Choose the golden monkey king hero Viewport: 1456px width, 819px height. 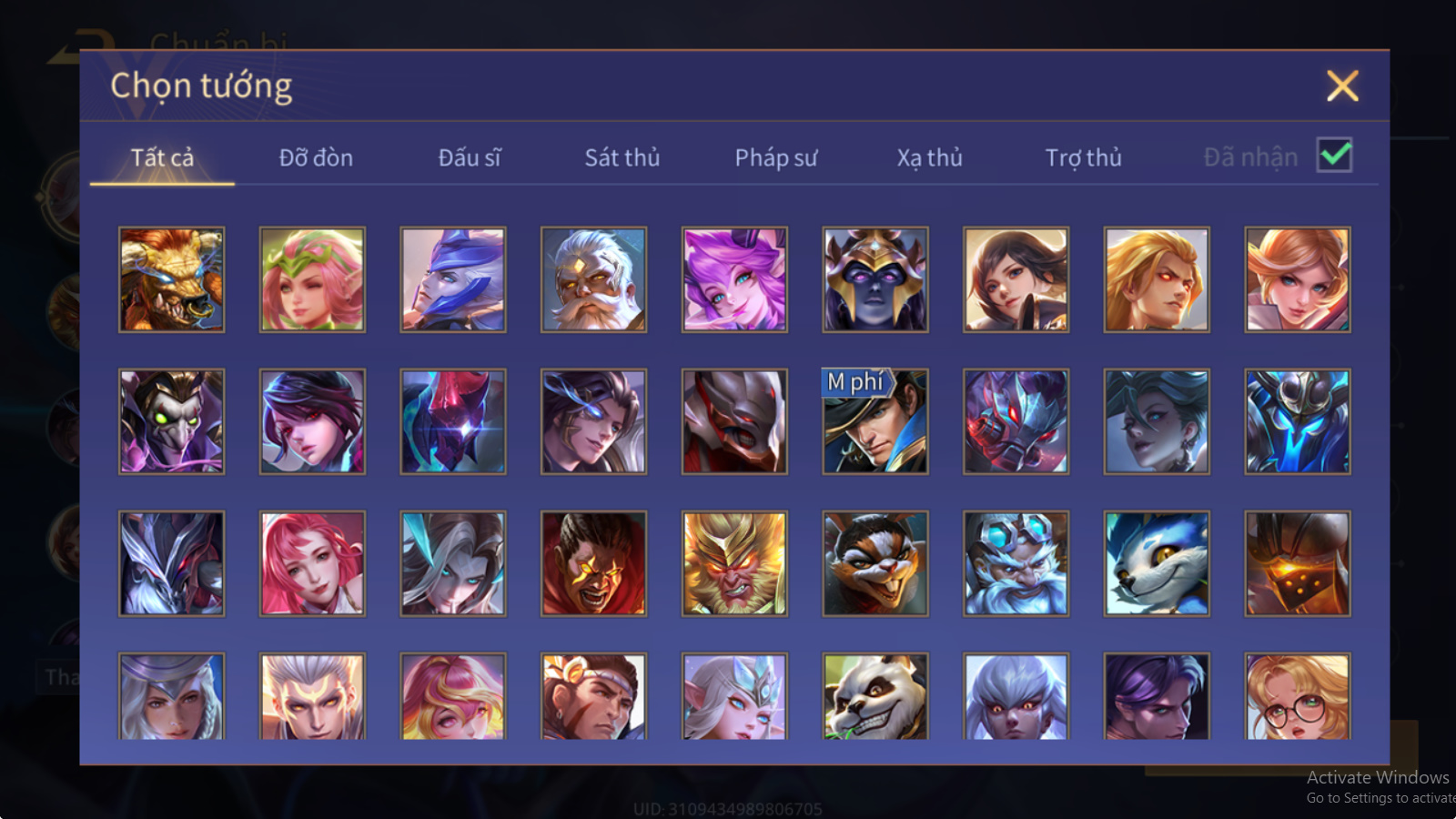(734, 563)
